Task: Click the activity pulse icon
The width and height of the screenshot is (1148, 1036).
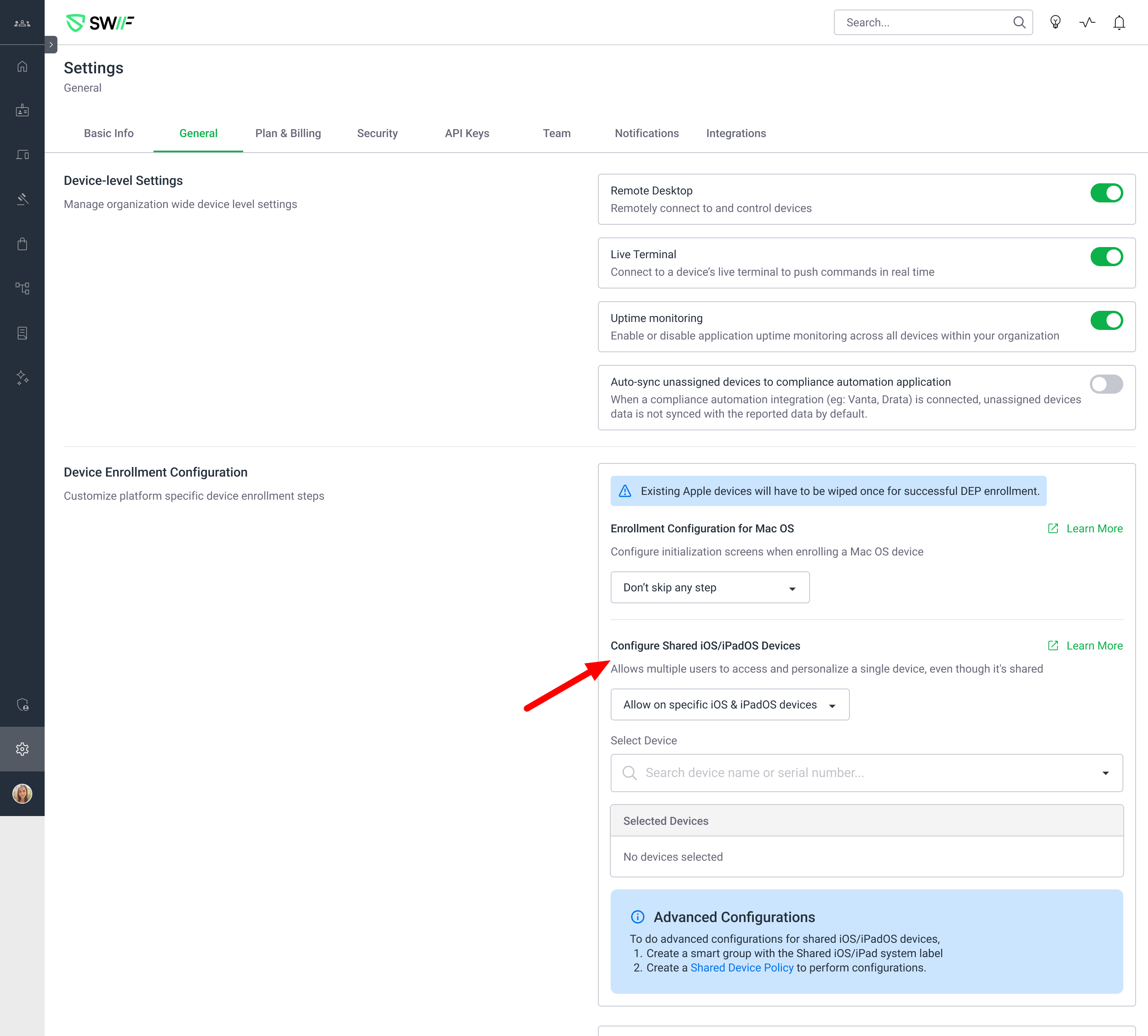Action: coord(1087,23)
